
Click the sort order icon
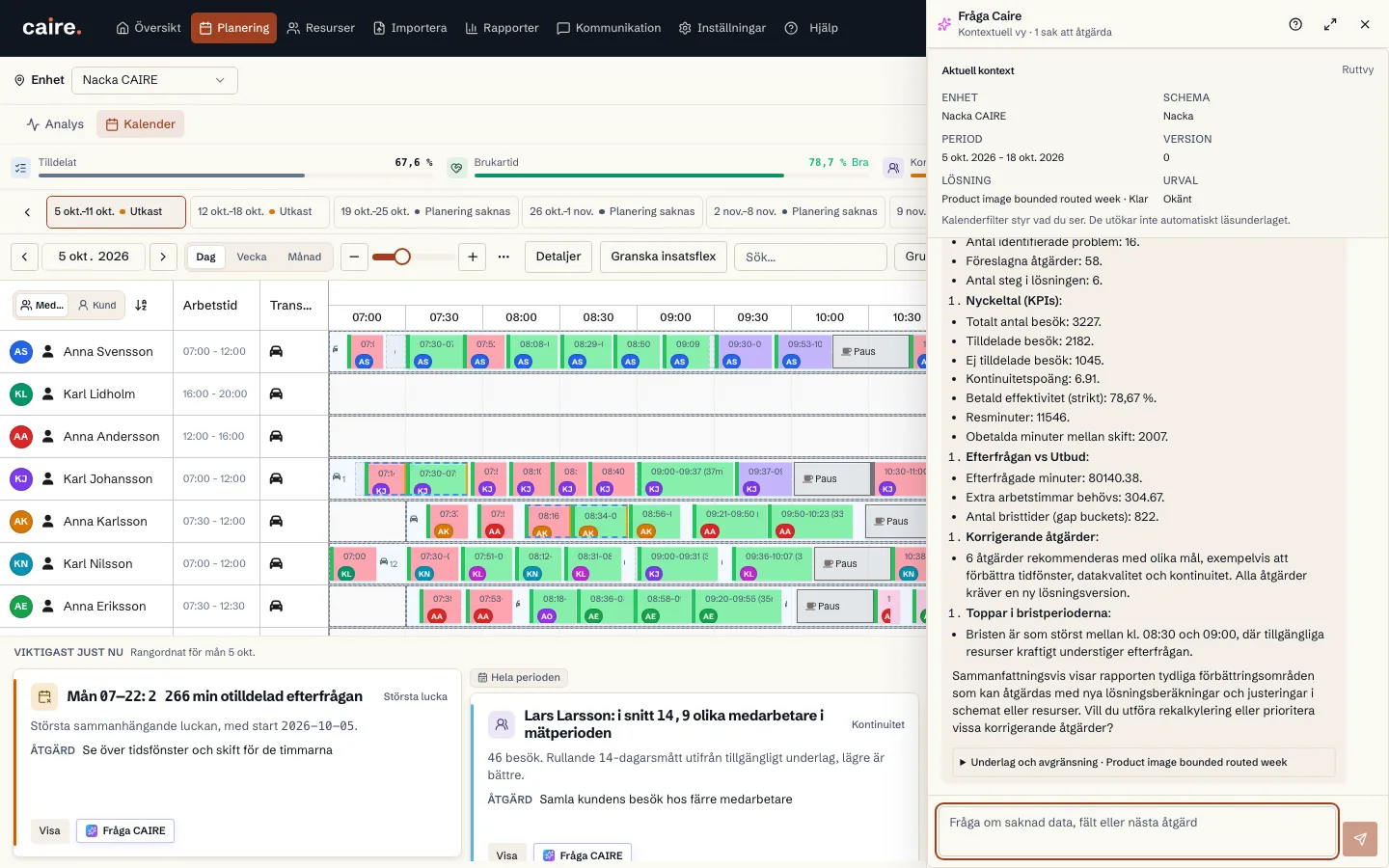[x=141, y=306]
